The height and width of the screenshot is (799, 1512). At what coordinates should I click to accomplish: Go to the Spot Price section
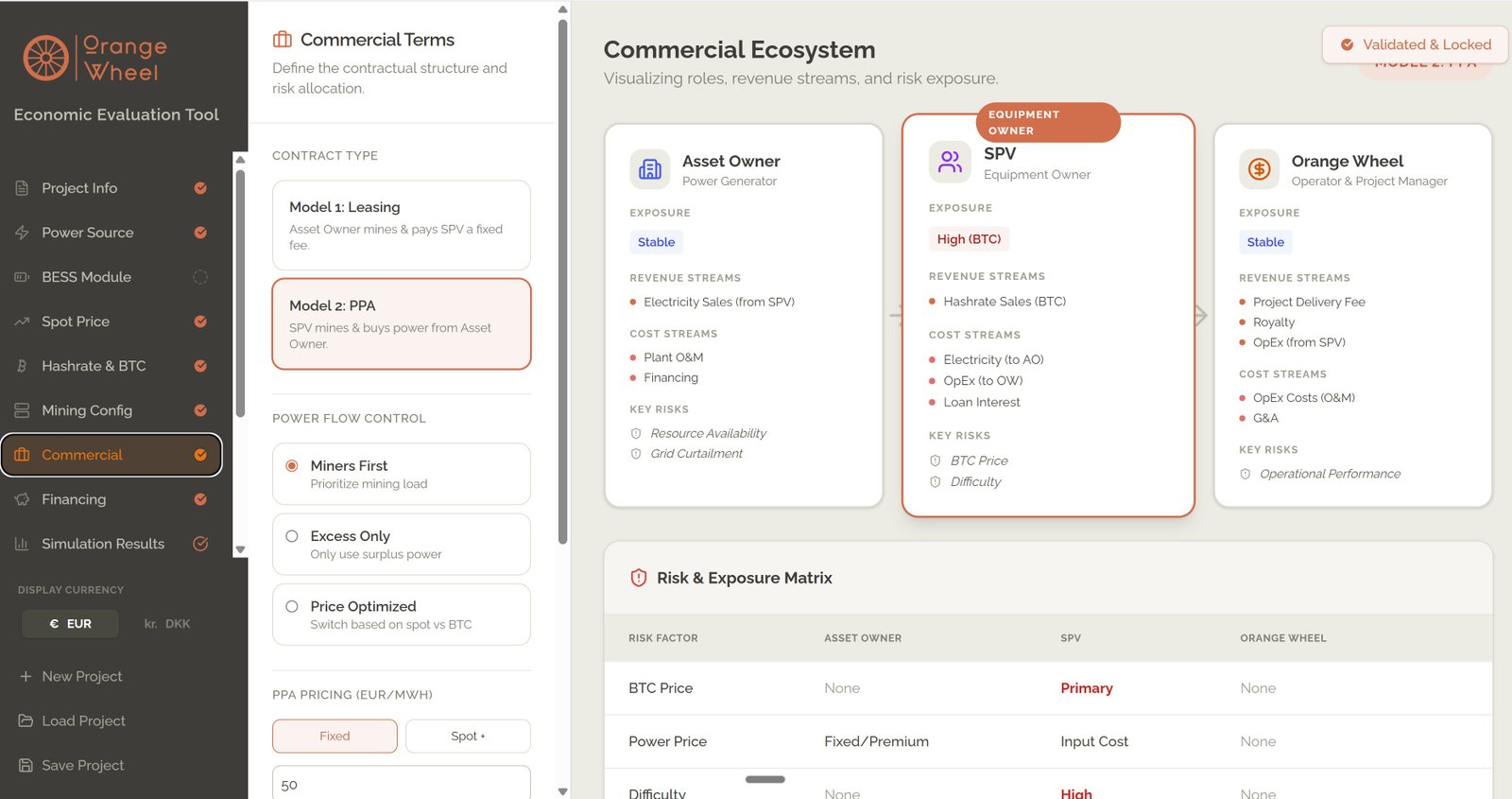(x=112, y=321)
